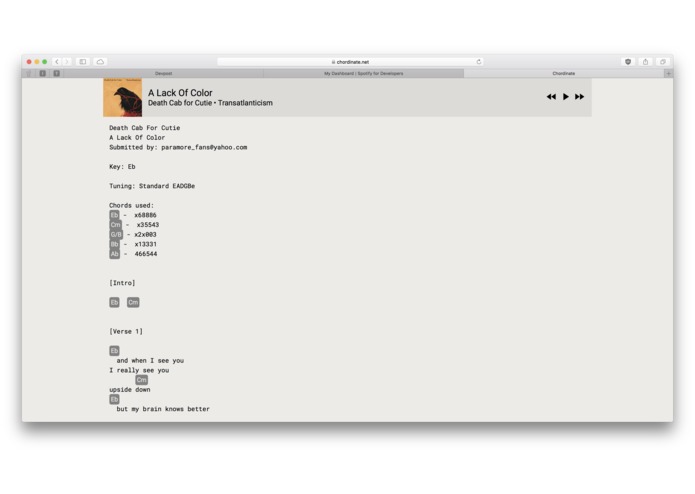
Task: Click the Eb chord in the Intro section
Action: 114,302
